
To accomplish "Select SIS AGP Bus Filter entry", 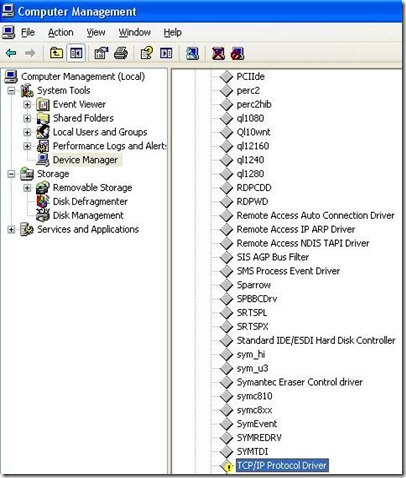I will pos(273,257).
